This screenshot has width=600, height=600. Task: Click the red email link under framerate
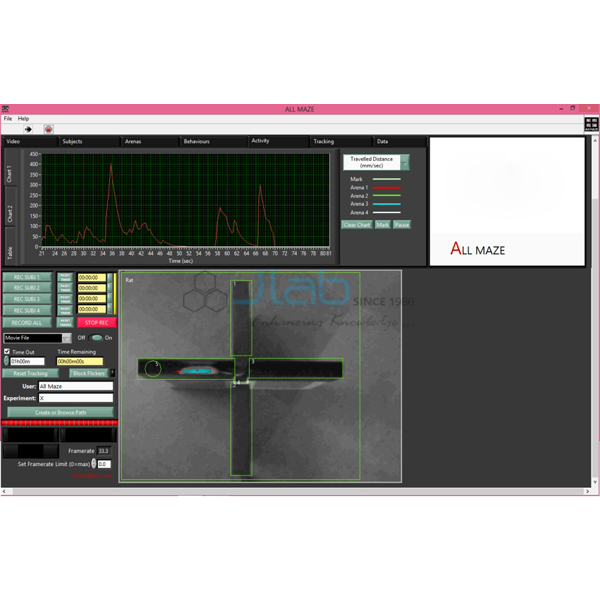click(x=92, y=476)
